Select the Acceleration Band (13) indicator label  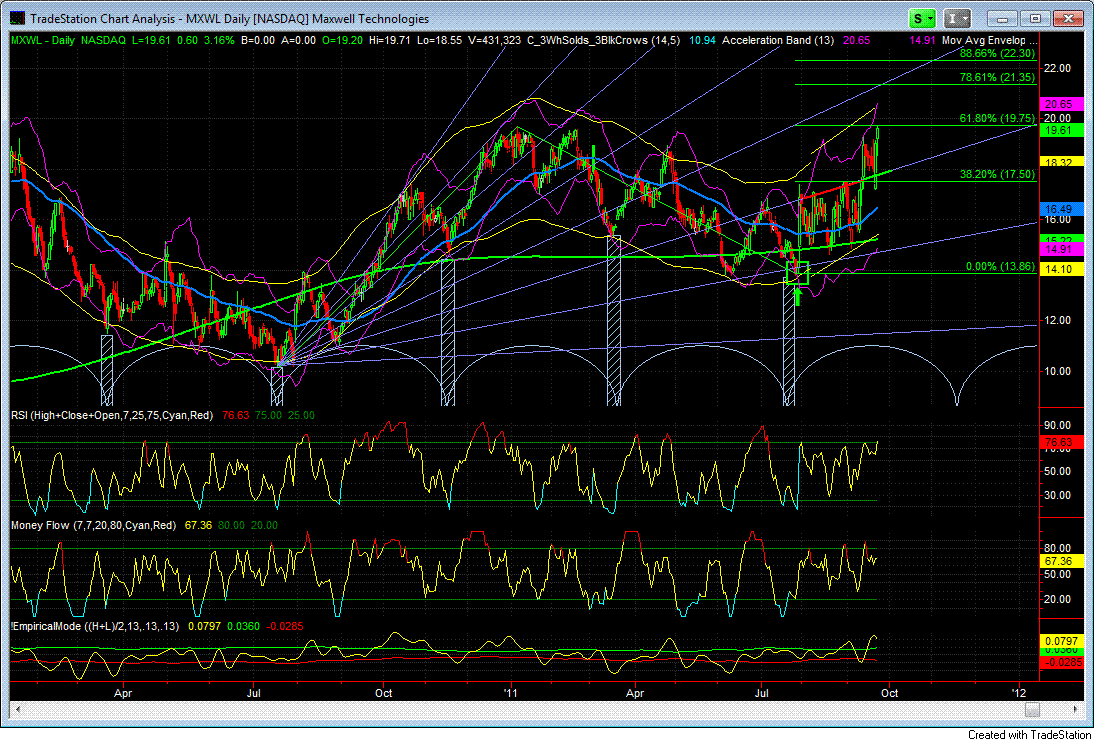(x=778, y=40)
